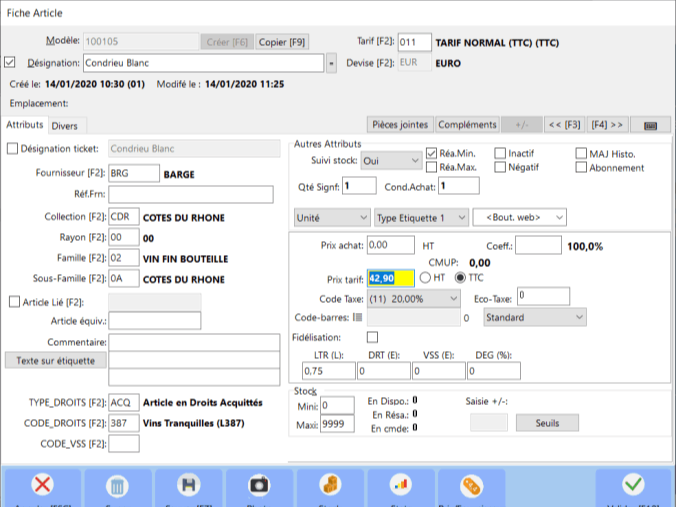Click the Seuils button

(x=546, y=422)
